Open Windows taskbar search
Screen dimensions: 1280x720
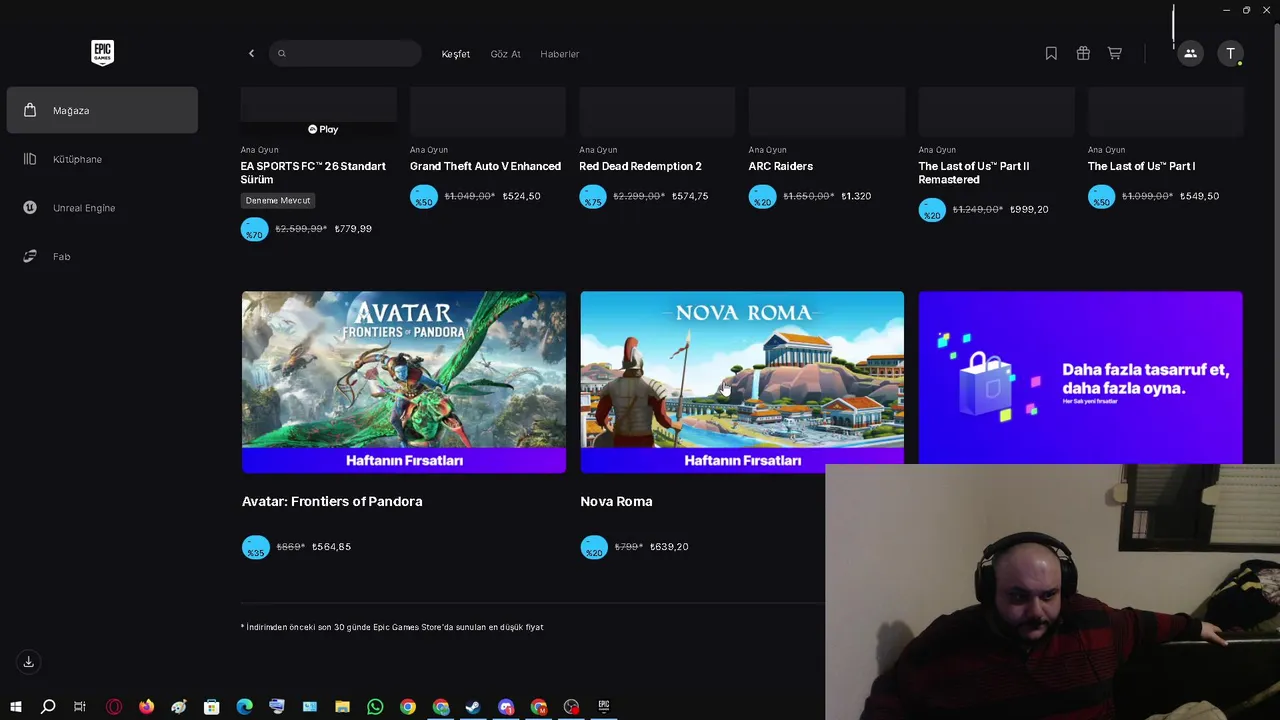click(x=48, y=707)
